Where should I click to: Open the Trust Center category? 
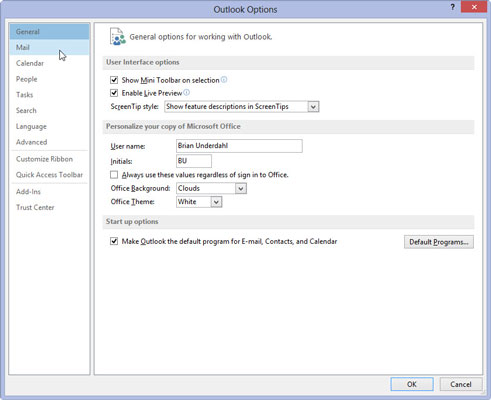pos(49,207)
